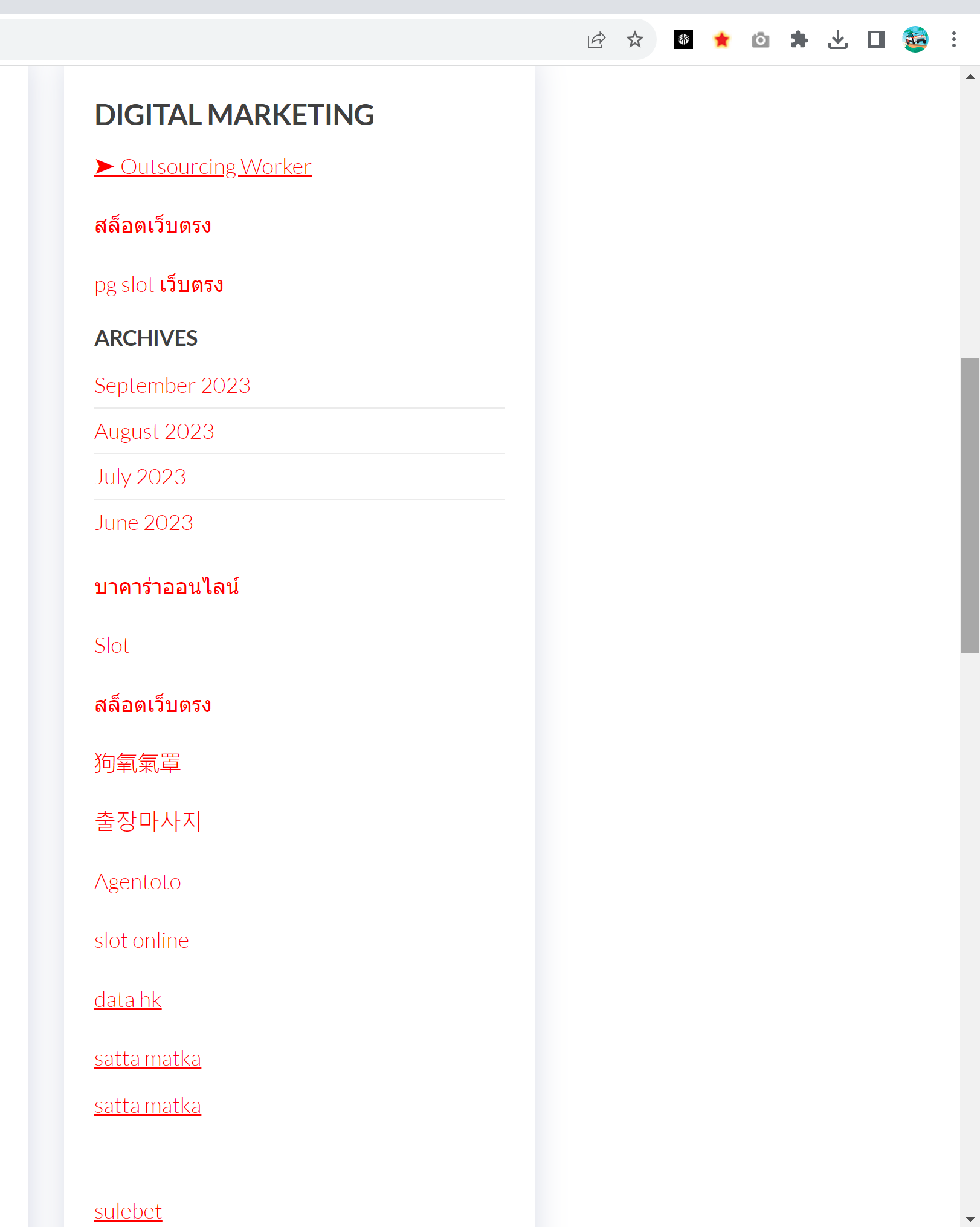
Task: Click the Agentoto link
Action: (x=138, y=882)
